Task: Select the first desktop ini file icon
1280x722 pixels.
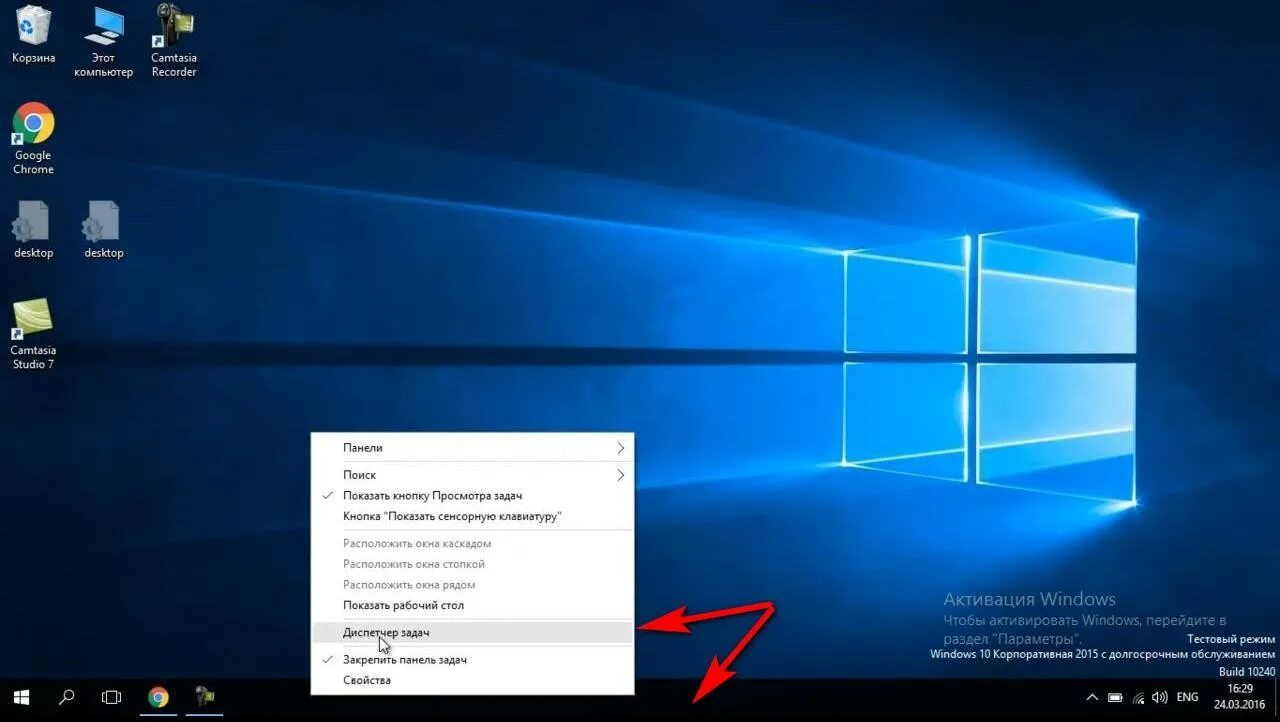Action: (33, 230)
